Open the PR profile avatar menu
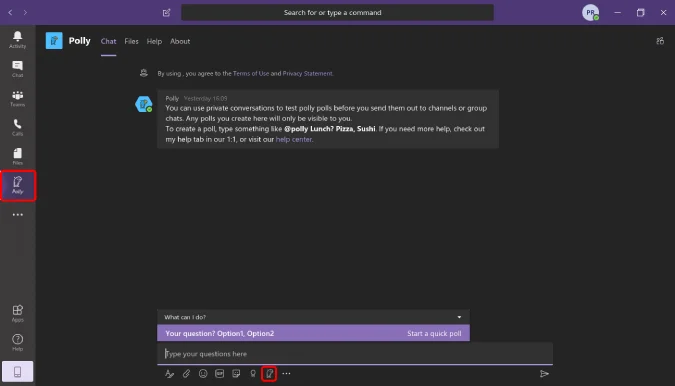675x386 pixels. tap(591, 12)
